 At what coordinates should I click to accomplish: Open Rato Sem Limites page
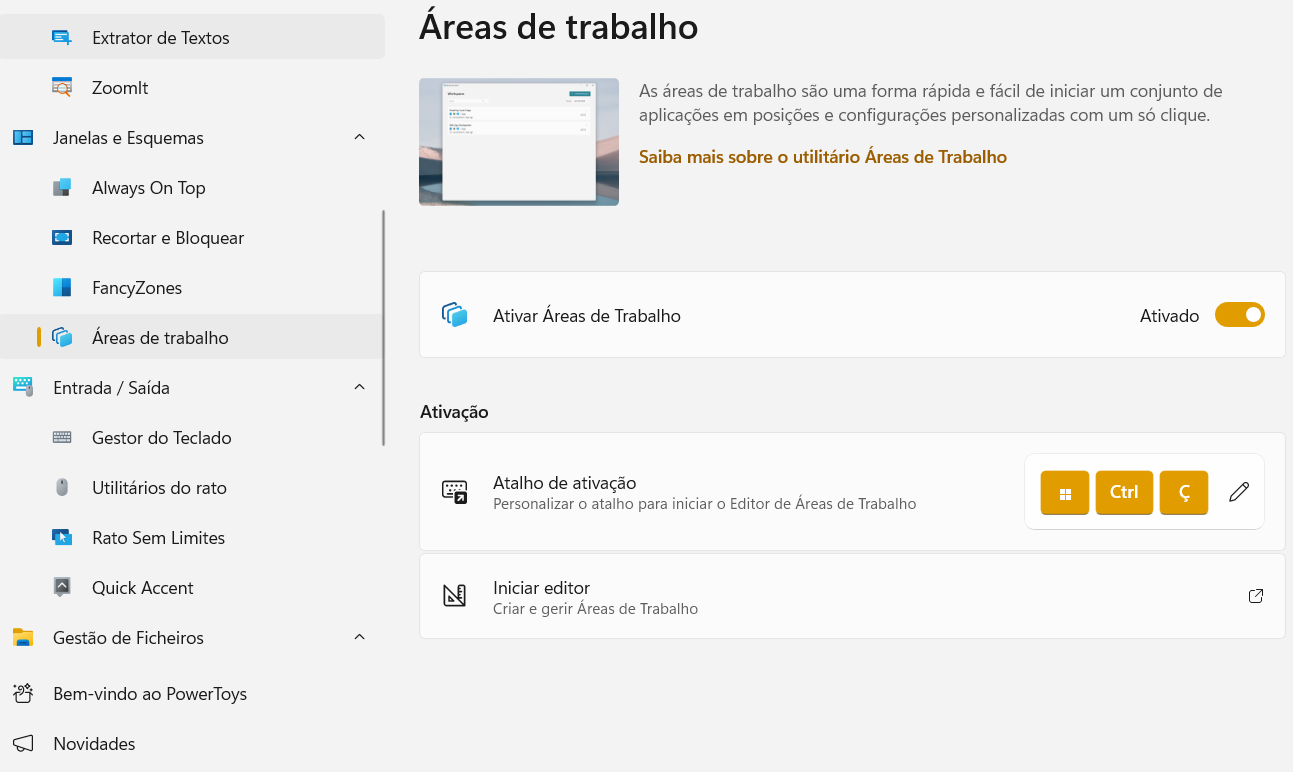click(x=192, y=538)
